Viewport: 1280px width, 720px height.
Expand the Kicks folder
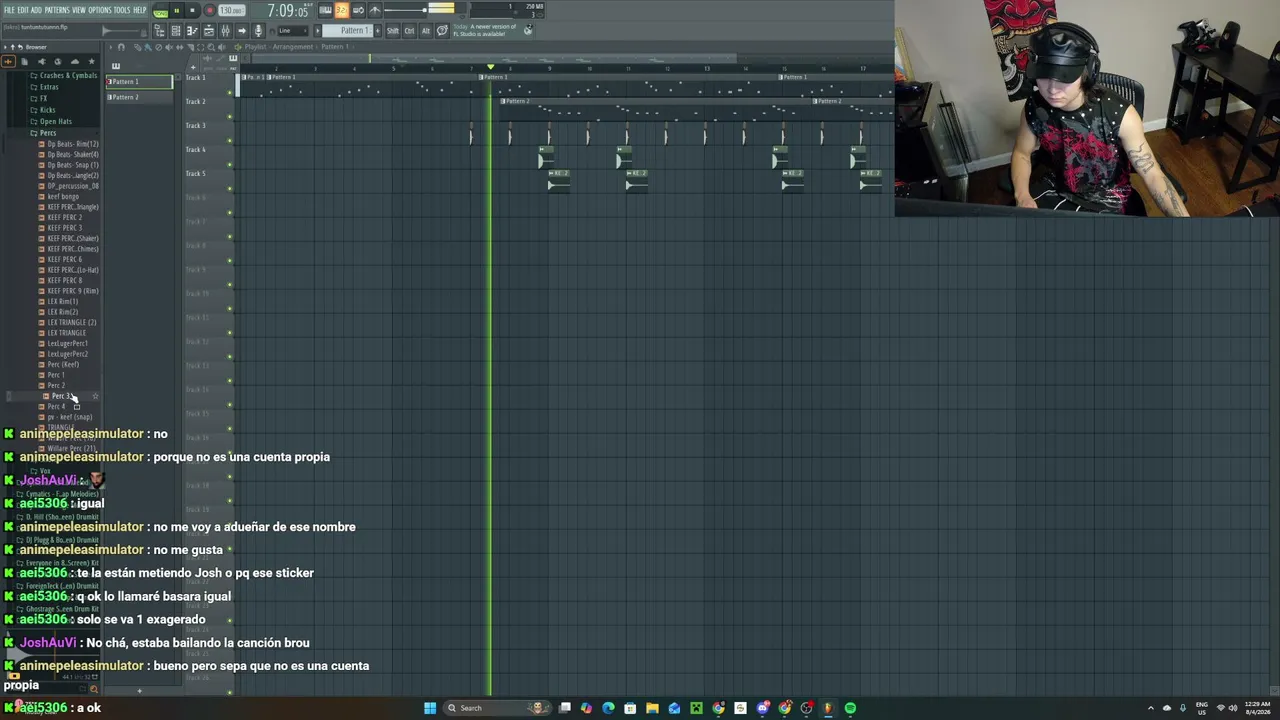(x=47, y=110)
